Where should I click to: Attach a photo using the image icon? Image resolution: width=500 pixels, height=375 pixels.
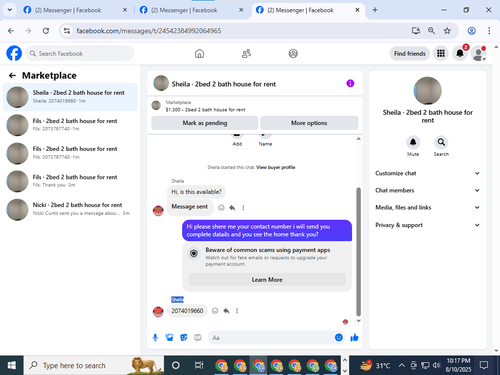[170, 338]
